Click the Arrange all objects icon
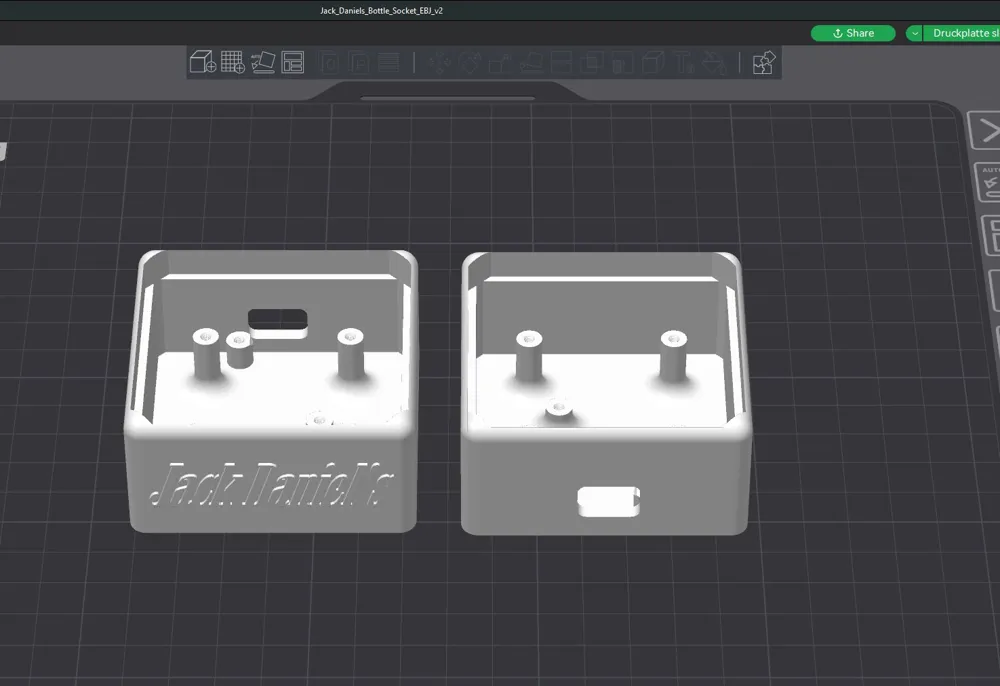This screenshot has height=686, width=1000. 293,62
